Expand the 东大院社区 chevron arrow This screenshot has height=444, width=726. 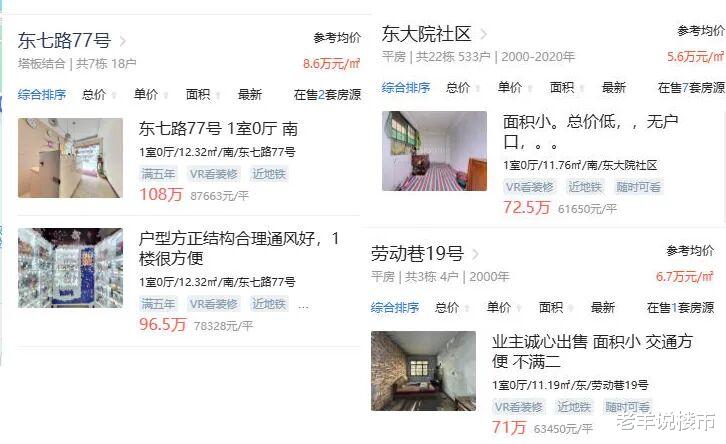click(x=483, y=34)
